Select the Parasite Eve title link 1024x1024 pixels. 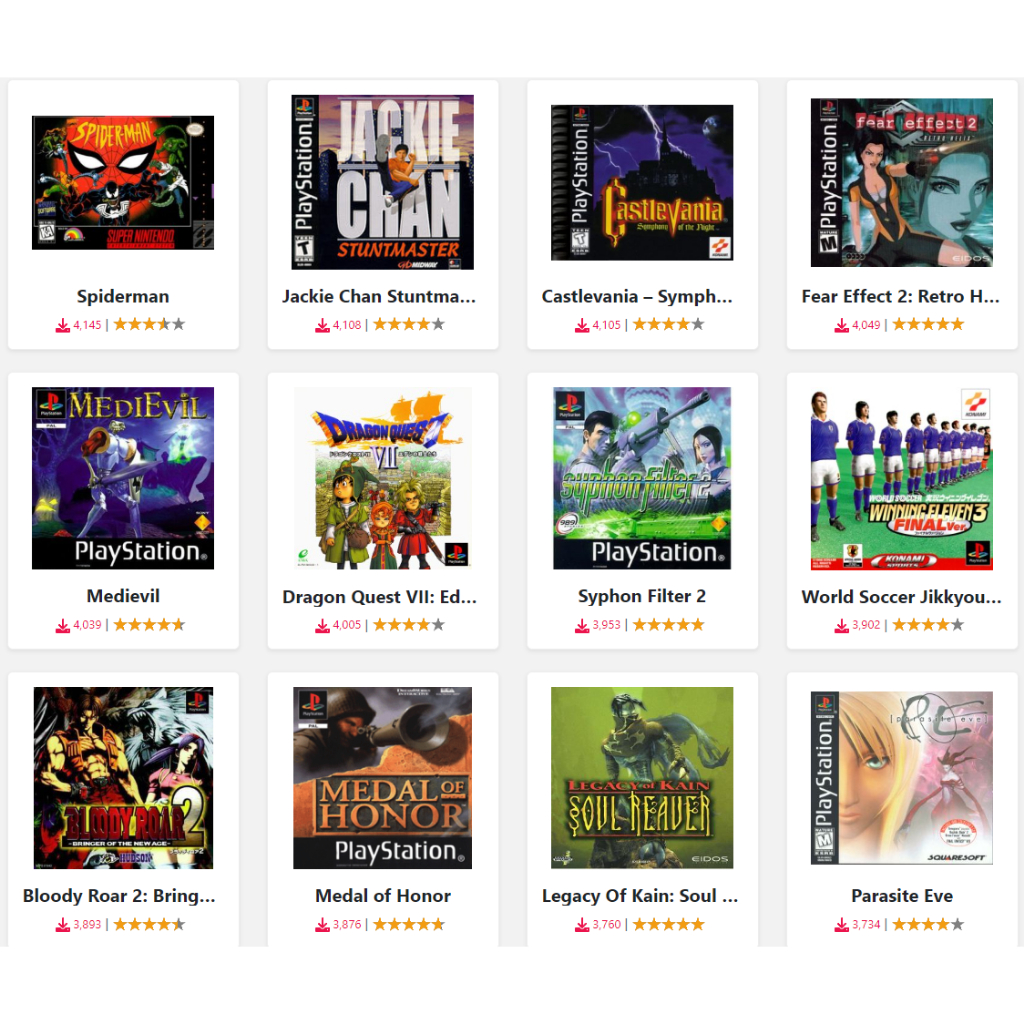[901, 896]
